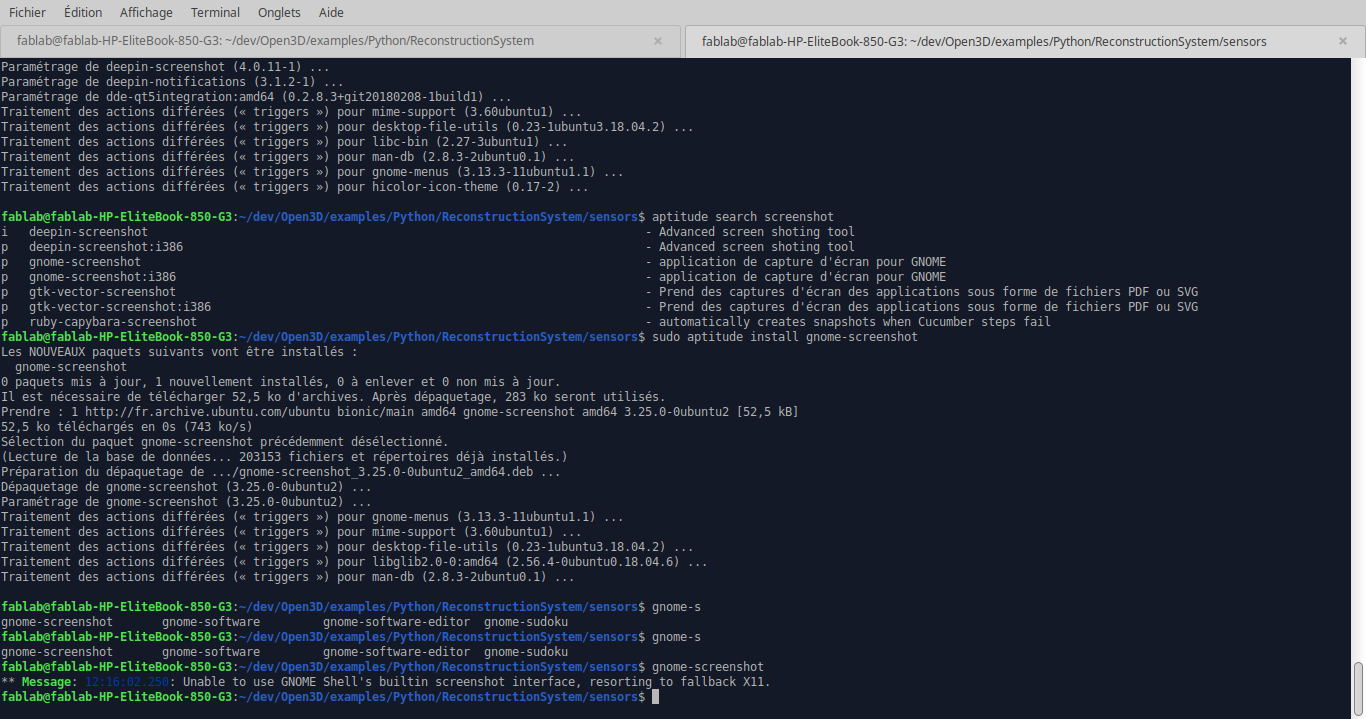The height and width of the screenshot is (719, 1366).
Task: Click the 'hicolor-icon-theme (0.17-2)' line
Action: (295, 187)
